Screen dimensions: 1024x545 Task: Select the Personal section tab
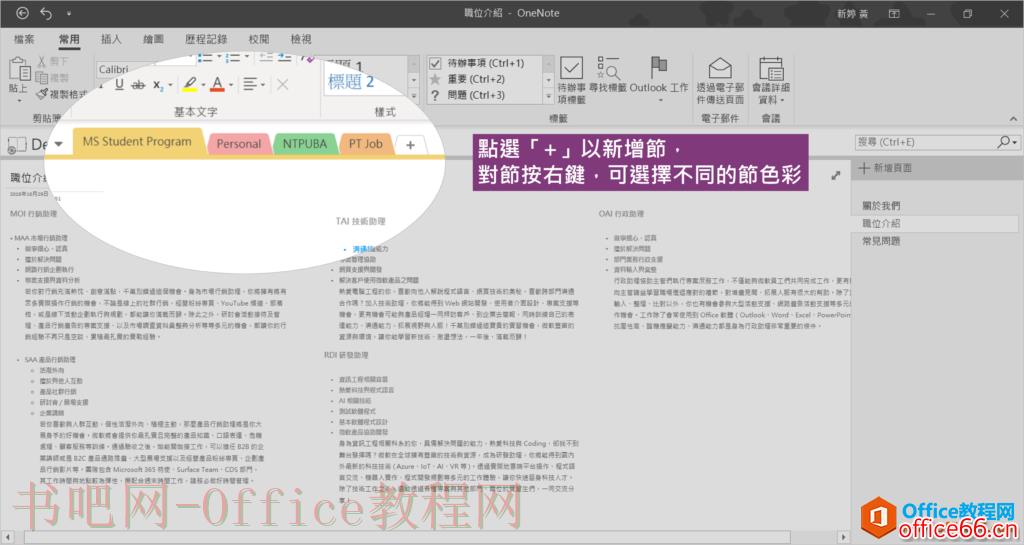click(x=239, y=144)
